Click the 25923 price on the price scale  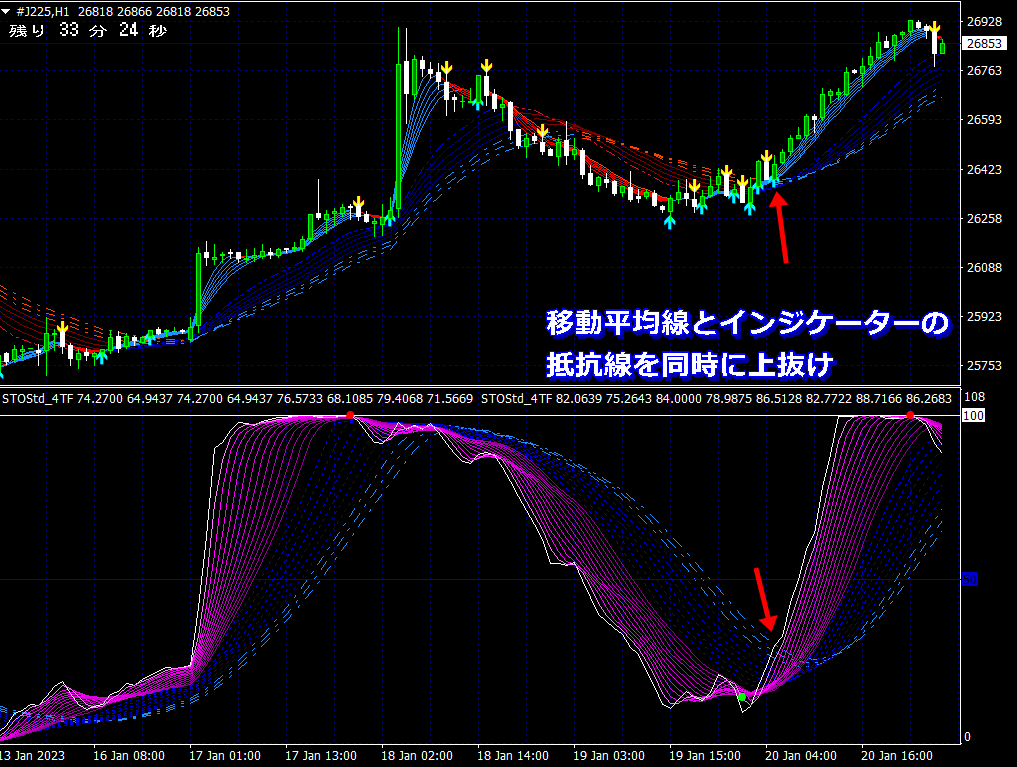tap(984, 316)
